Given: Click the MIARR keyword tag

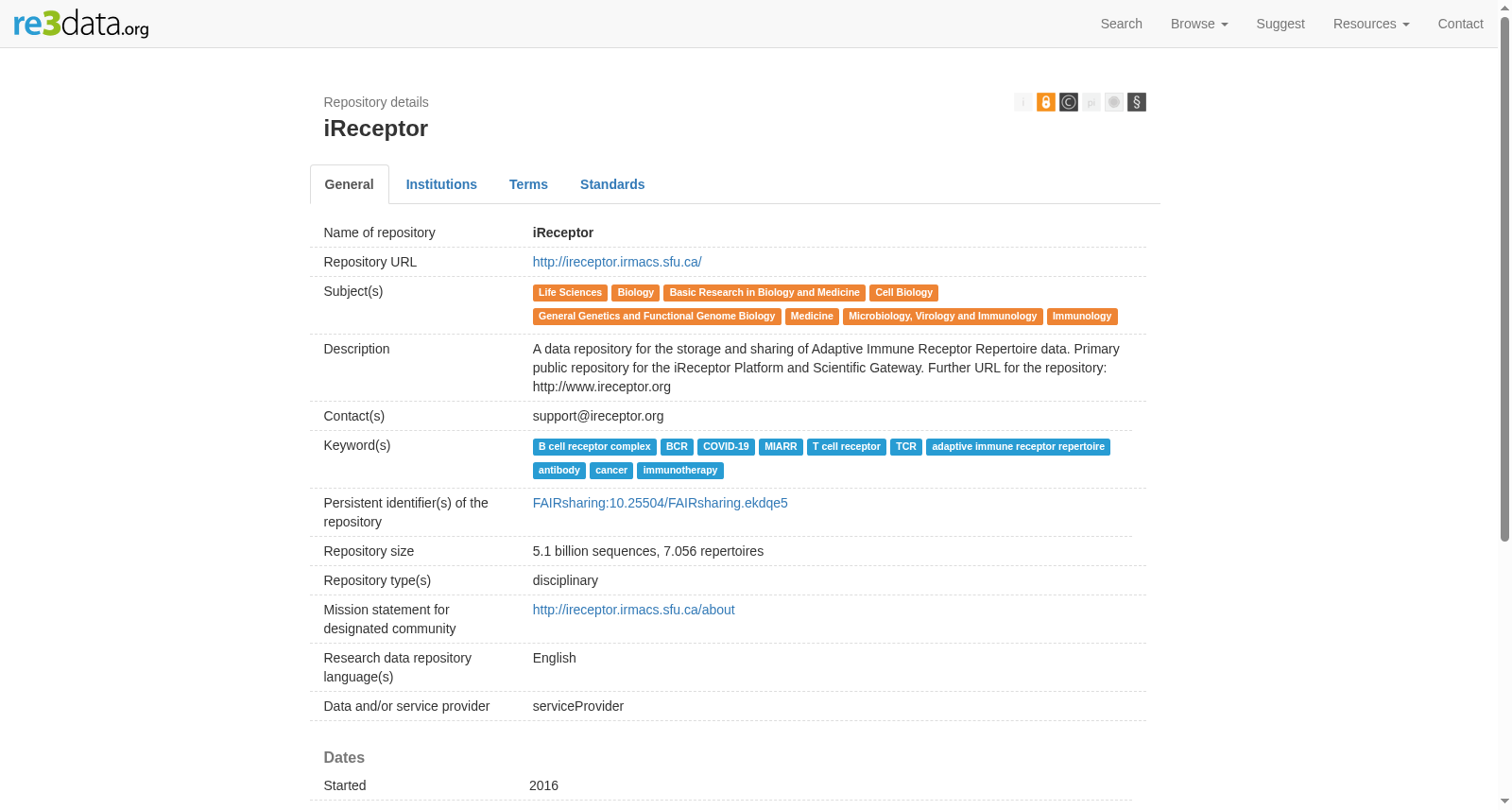Looking at the screenshot, I should (781, 447).
